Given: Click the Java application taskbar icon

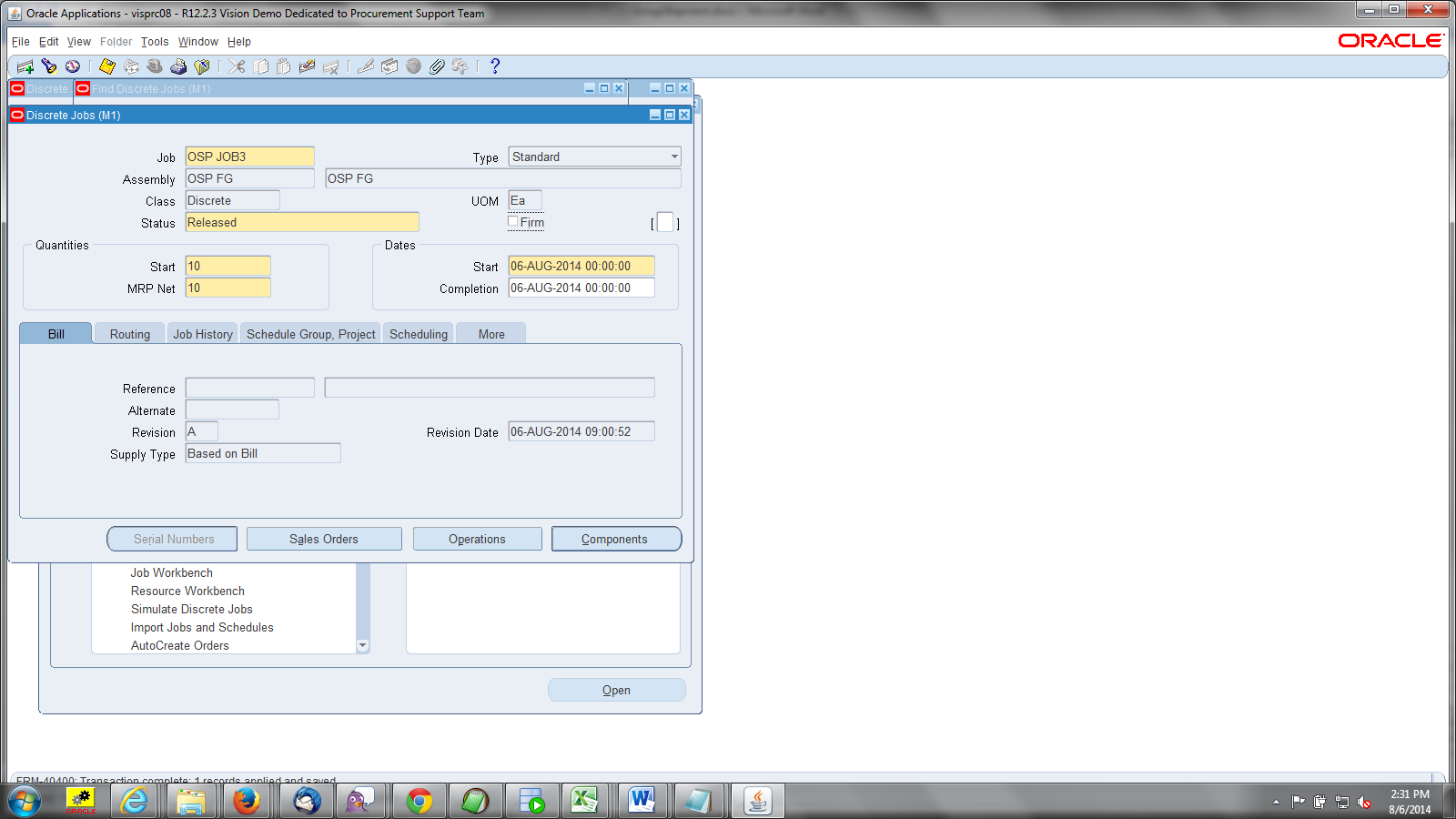Looking at the screenshot, I should [x=758, y=801].
